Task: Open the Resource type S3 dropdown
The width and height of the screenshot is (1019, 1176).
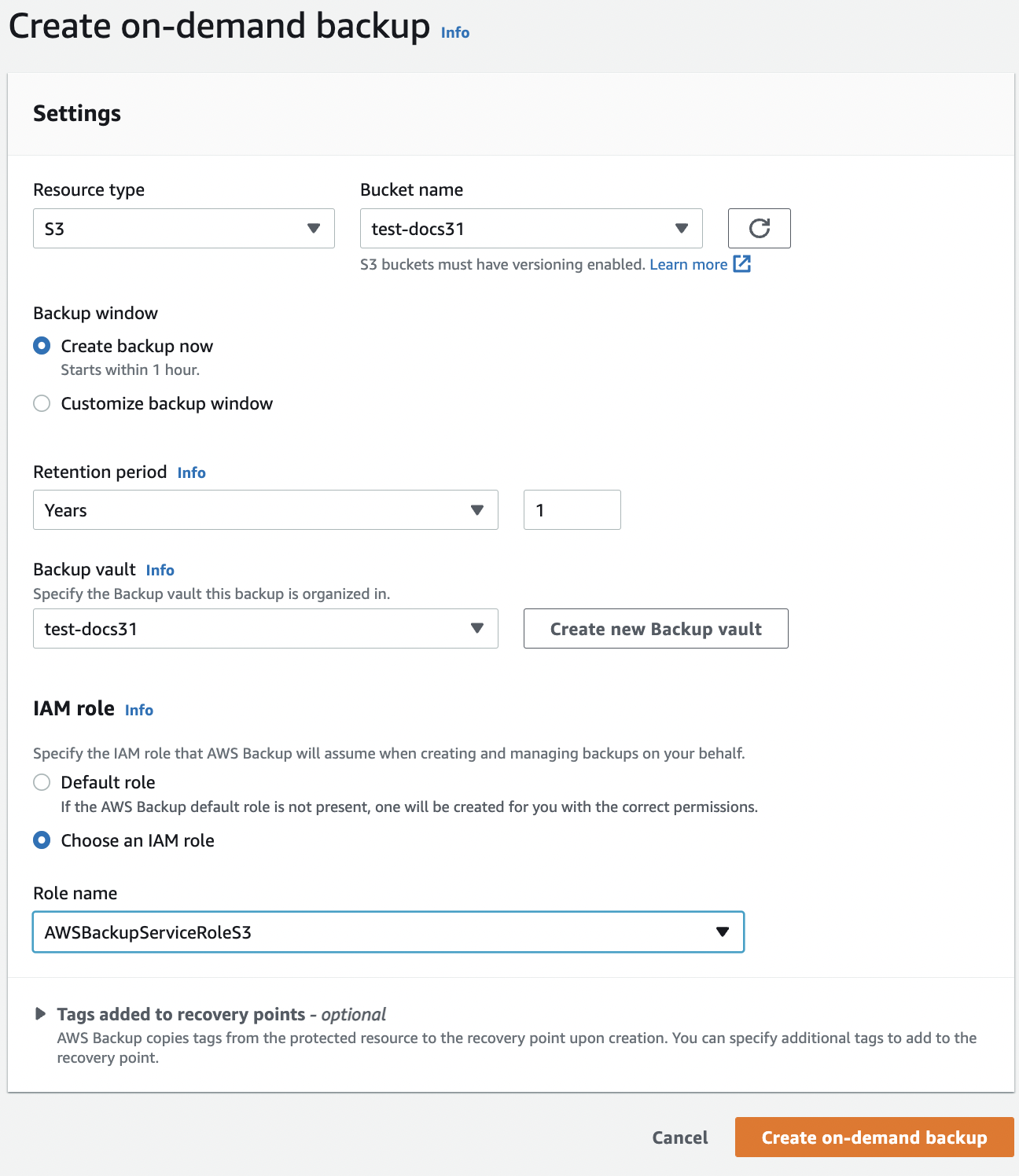Action: [x=184, y=228]
